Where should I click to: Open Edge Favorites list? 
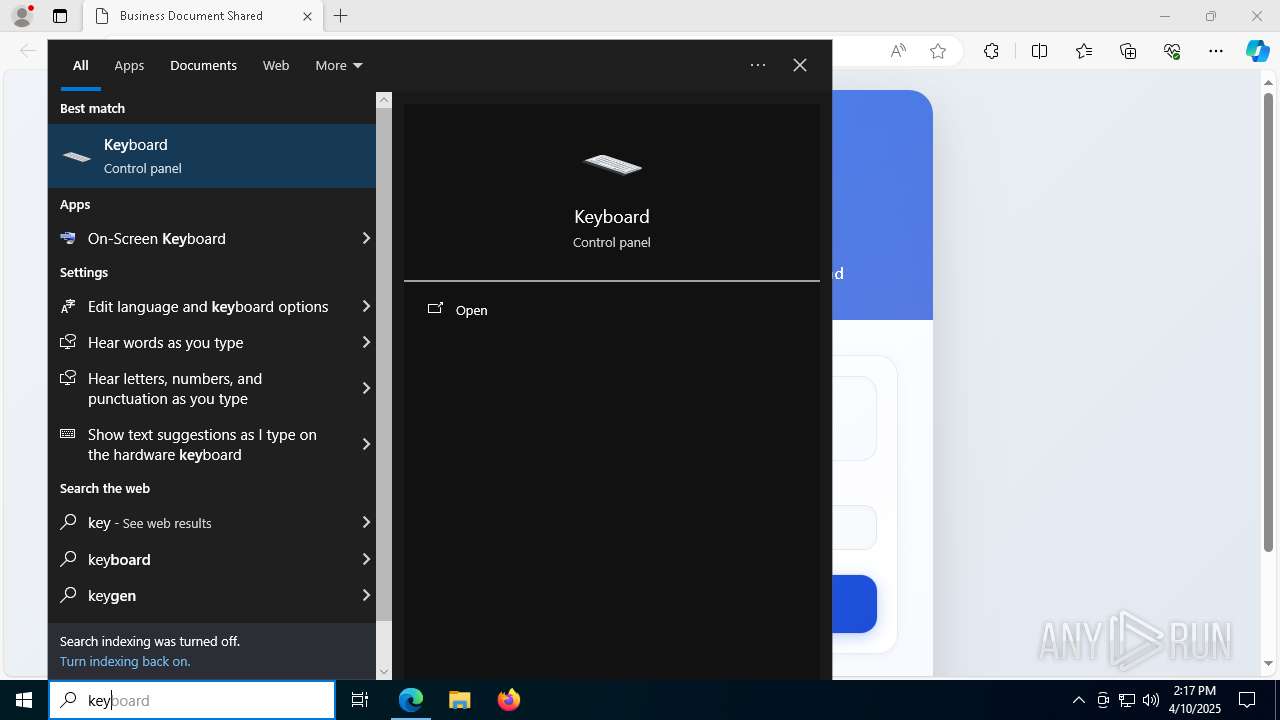point(1084,51)
